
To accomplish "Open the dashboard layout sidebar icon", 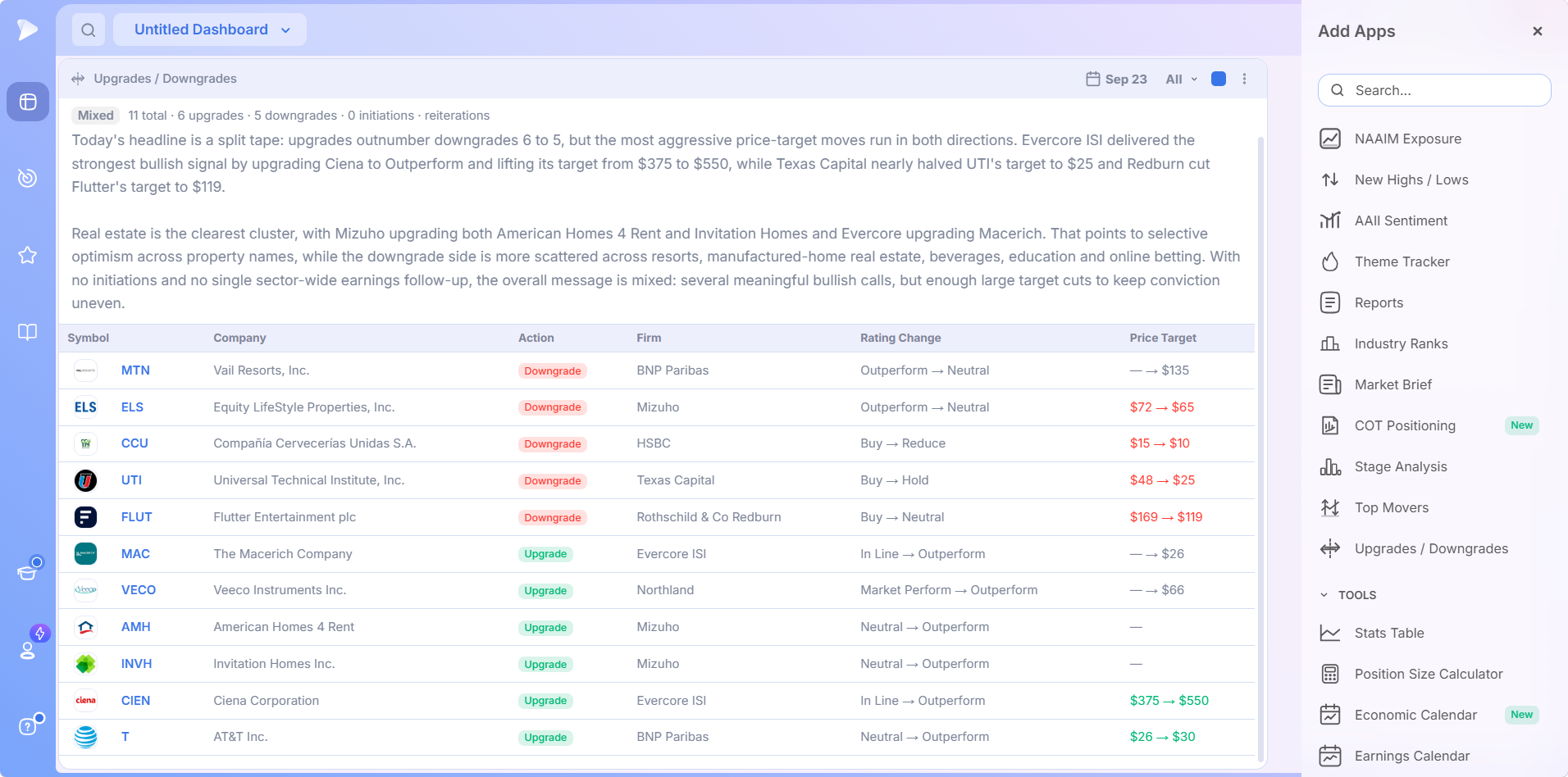I will (28, 102).
